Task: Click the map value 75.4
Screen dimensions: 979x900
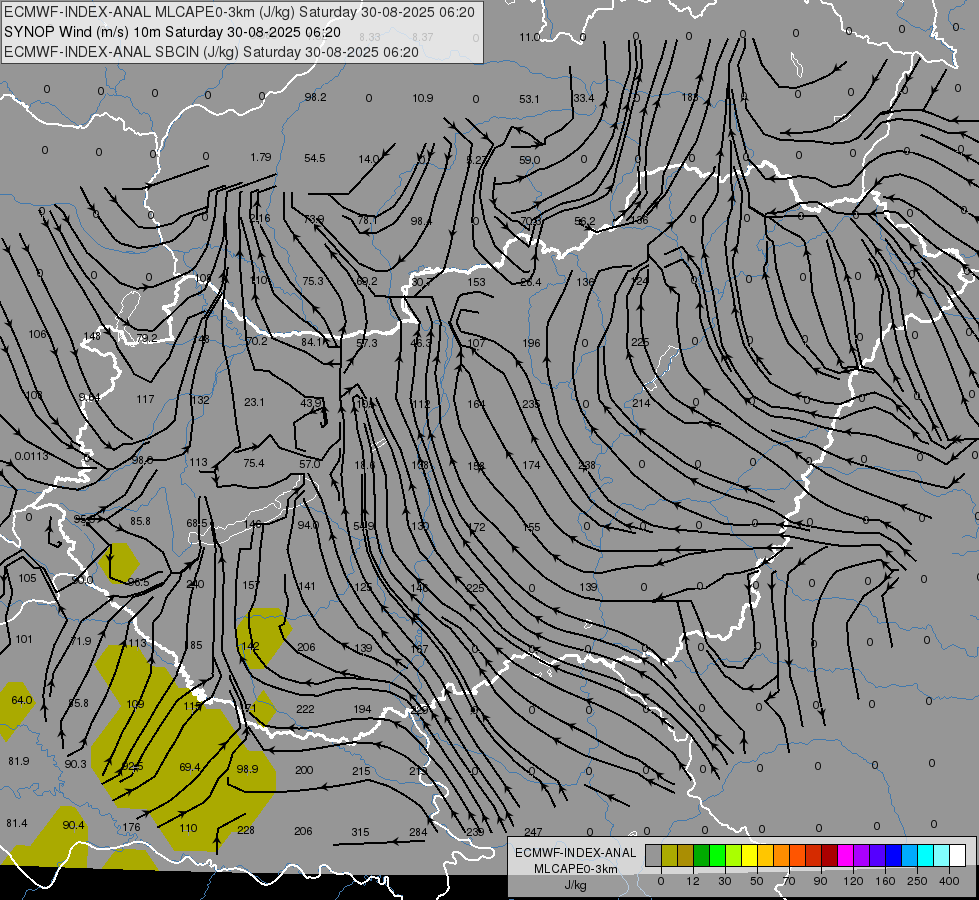Action: pos(253,463)
